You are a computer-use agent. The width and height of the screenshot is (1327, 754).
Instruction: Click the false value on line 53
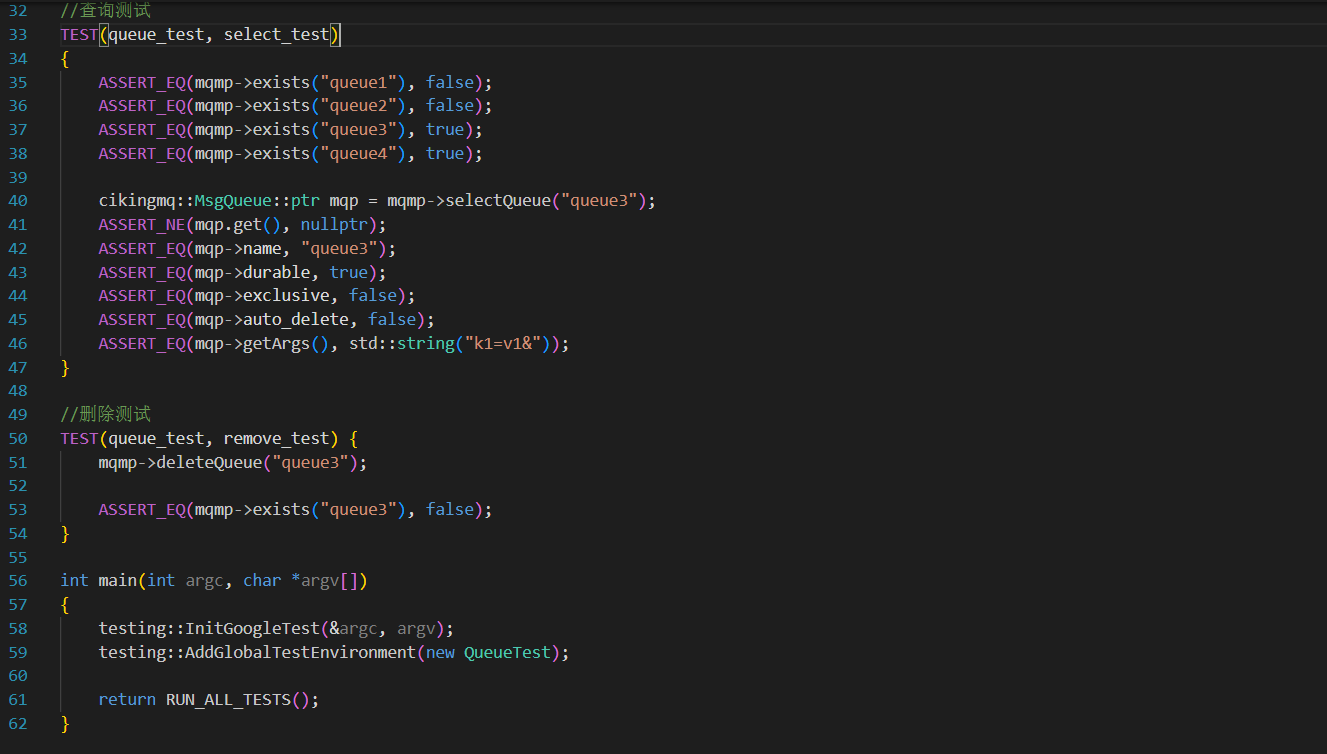pyautogui.click(x=450, y=509)
